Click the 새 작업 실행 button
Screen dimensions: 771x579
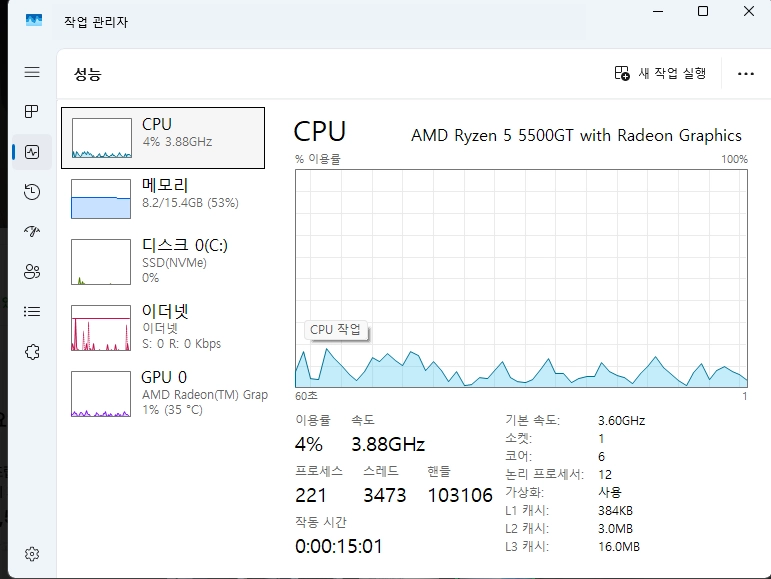tap(660, 73)
